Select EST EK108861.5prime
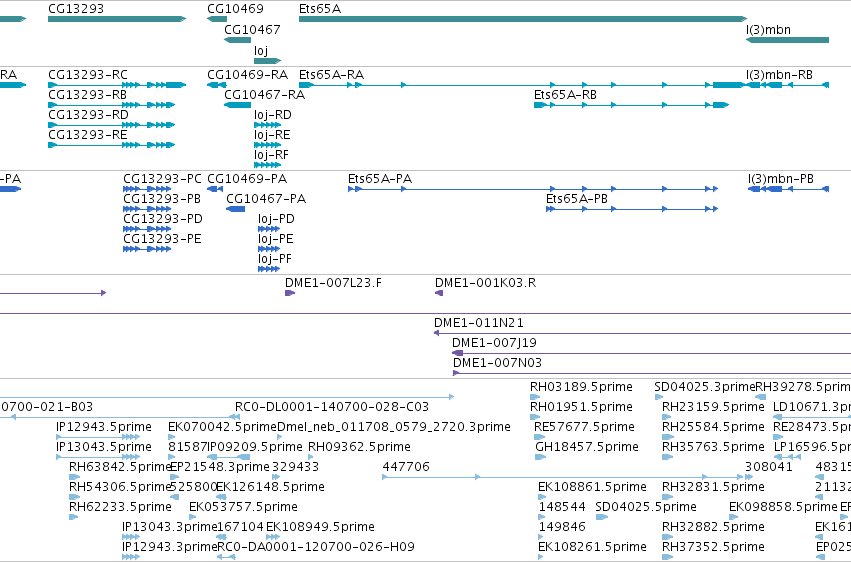851x562 pixels. [592, 487]
